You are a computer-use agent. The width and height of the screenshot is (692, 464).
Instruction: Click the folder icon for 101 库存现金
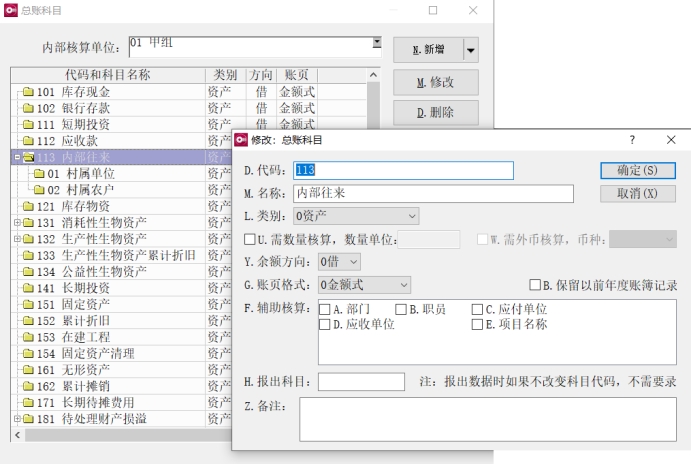click(x=28, y=92)
